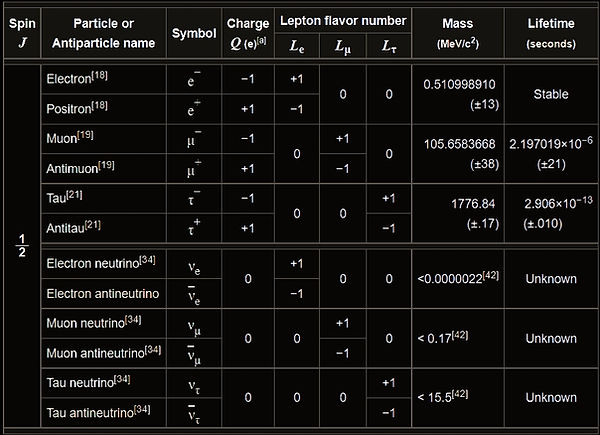600x435 pixels.
Task: Select the spin value '1/2' cell
Action: click(22, 246)
